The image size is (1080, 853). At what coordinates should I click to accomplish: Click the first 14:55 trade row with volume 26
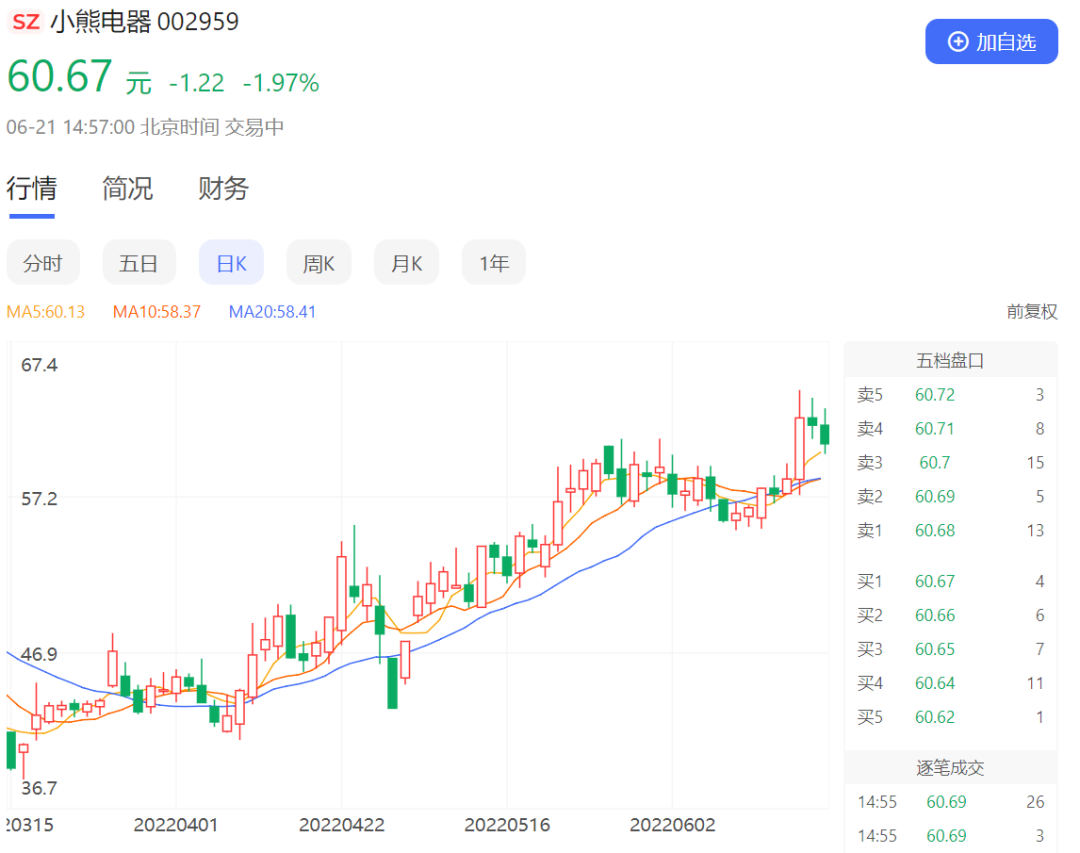(x=951, y=802)
